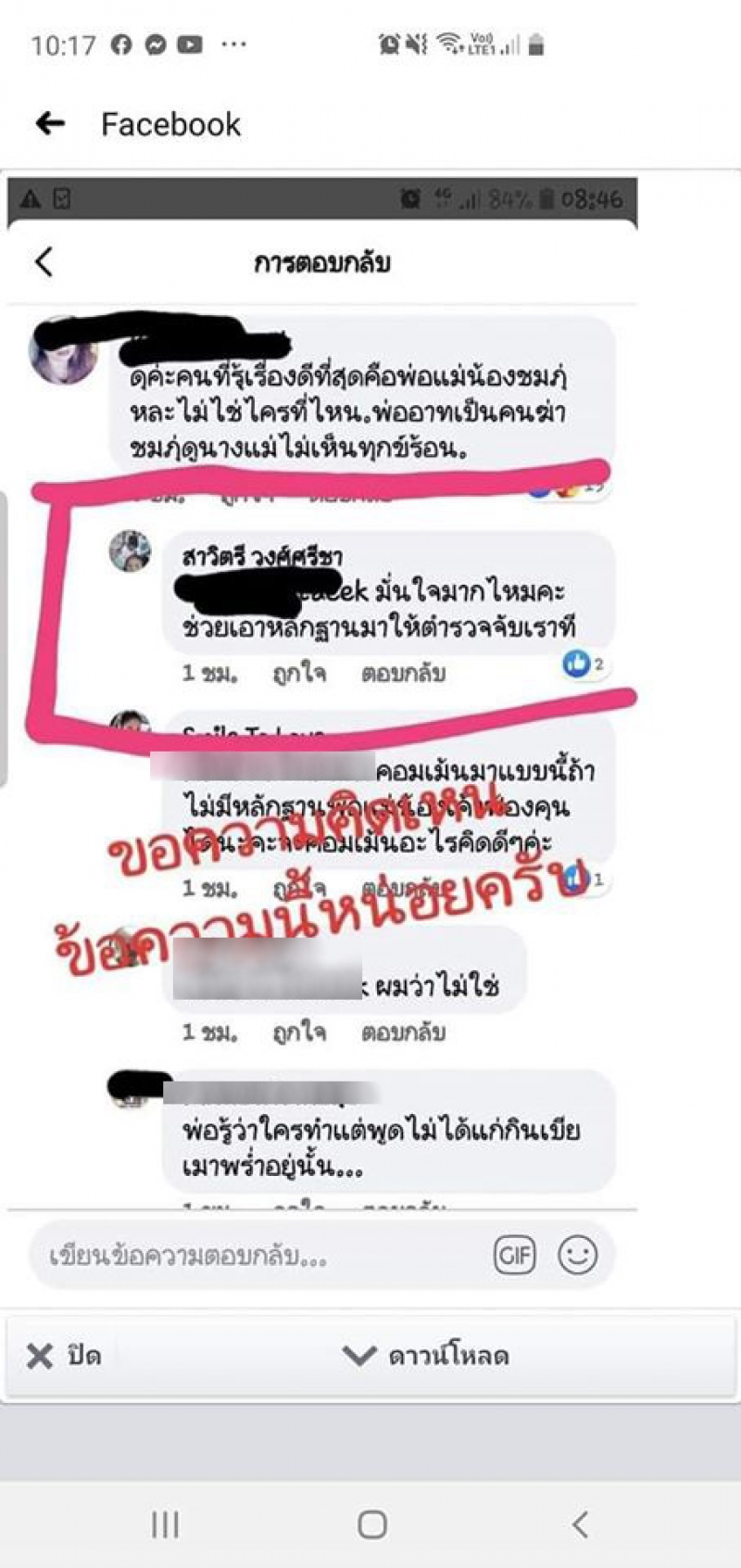The height and width of the screenshot is (1568, 741).
Task: Tap ตอบกลับ under the ผมว่าไม่ใช่ comment
Action: (403, 1032)
